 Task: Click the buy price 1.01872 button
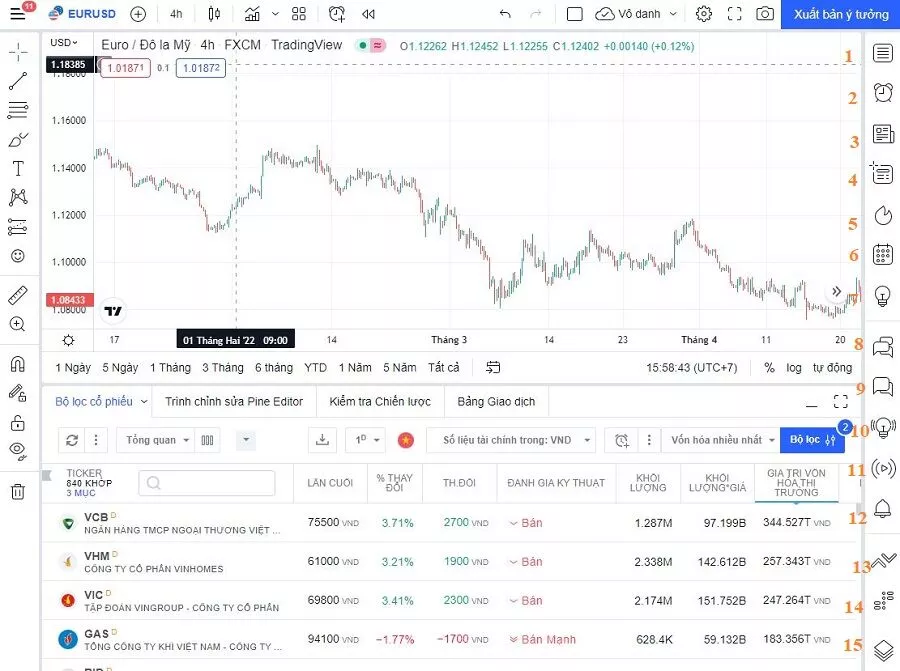tap(201, 68)
